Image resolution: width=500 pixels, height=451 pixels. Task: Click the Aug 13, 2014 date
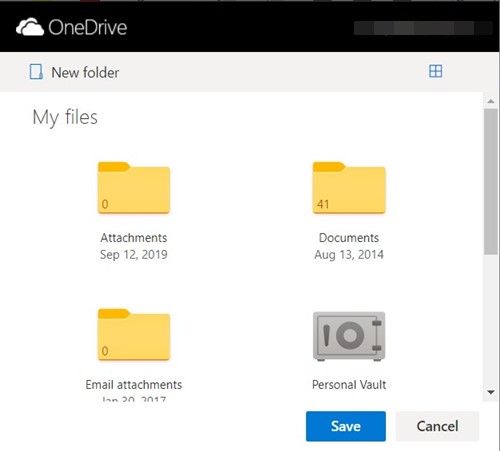[x=349, y=255]
